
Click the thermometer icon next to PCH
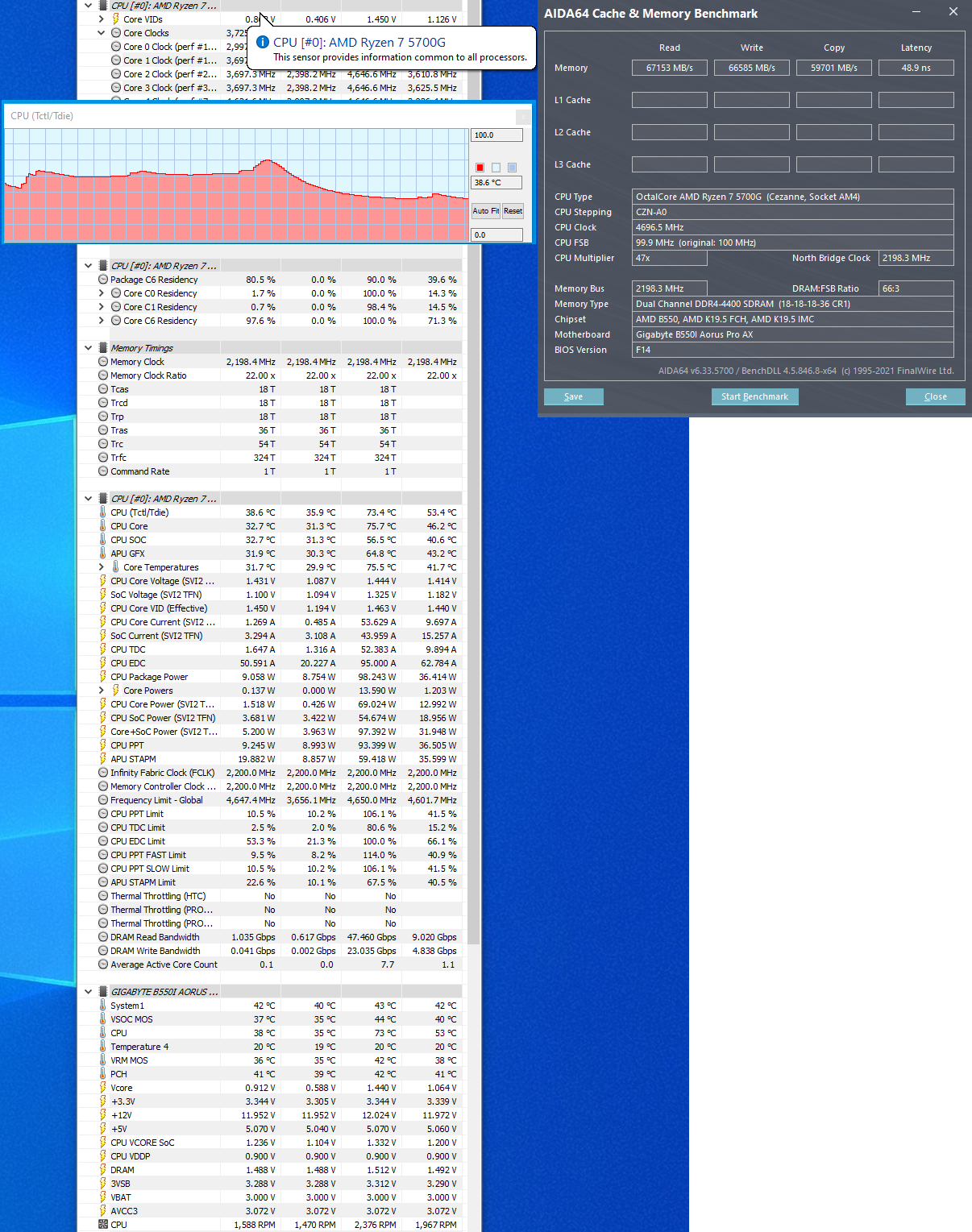click(103, 1074)
